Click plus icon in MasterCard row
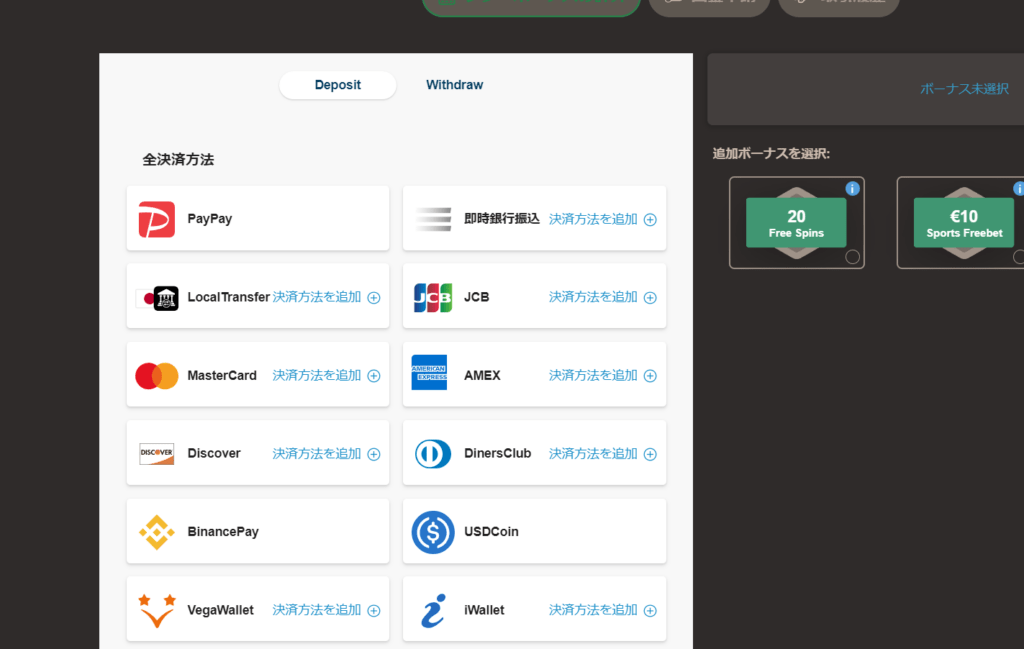The image size is (1024, 649). [374, 376]
